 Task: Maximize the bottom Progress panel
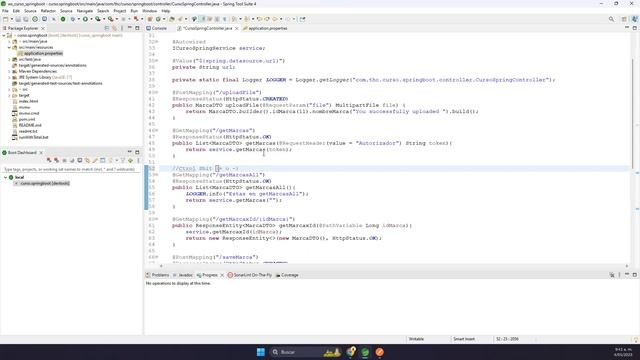[x=634, y=275]
